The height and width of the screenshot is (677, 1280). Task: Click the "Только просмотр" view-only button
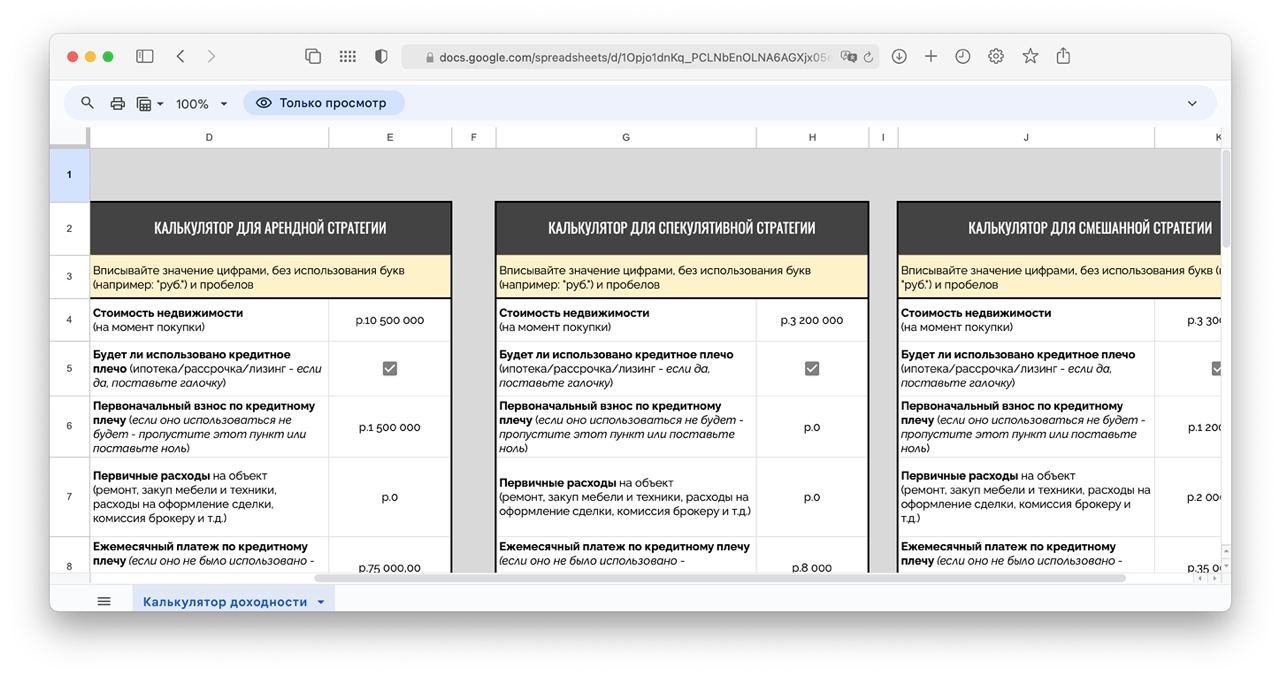tap(323, 103)
